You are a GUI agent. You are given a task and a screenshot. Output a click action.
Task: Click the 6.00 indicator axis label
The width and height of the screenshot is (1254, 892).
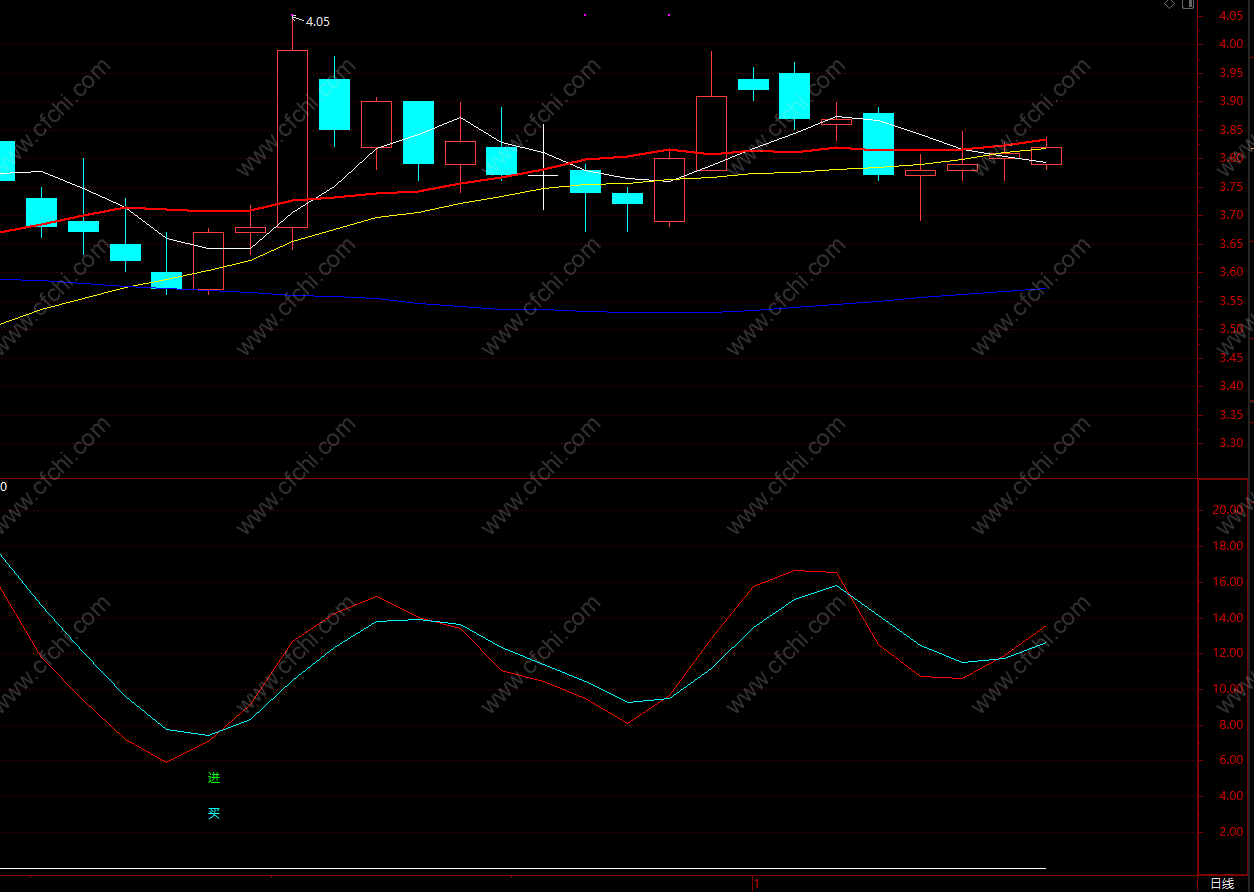[x=1231, y=760]
